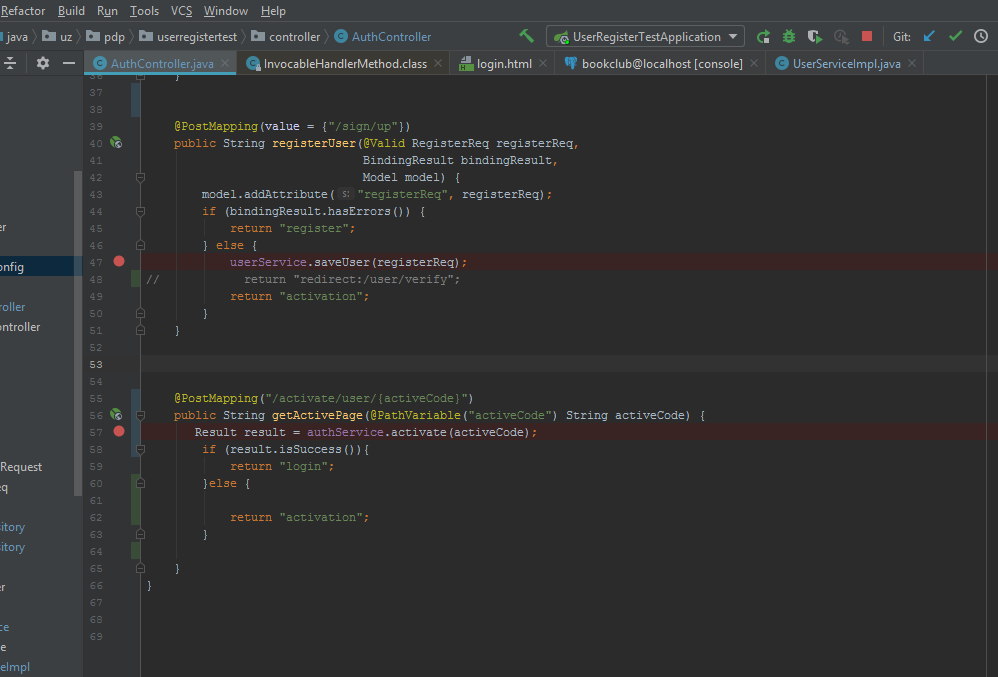Update project with the blue Git arrow
Image resolution: width=998 pixels, height=677 pixels.
[929, 36]
